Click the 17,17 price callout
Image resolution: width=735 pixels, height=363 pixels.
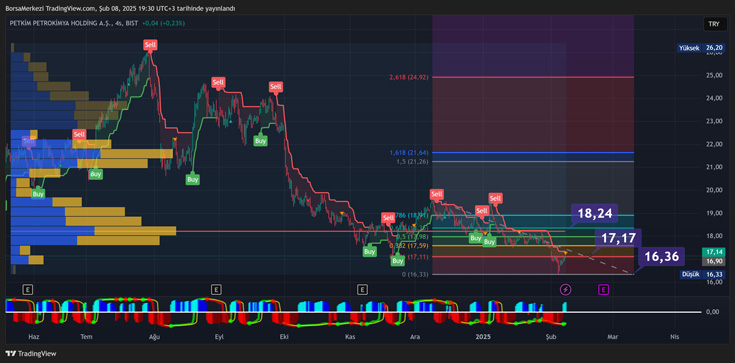click(x=618, y=238)
